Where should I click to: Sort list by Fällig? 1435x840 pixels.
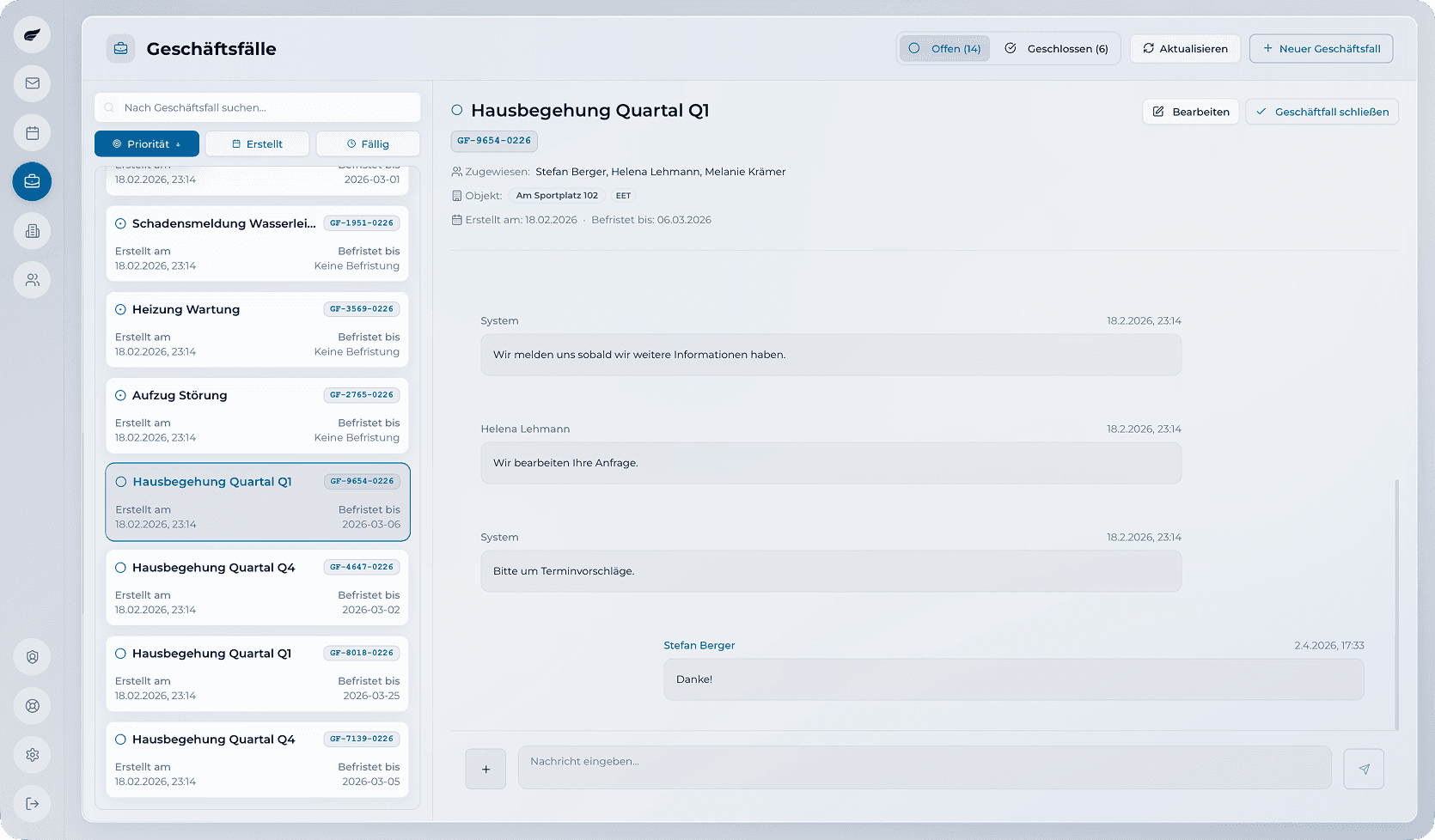click(368, 143)
